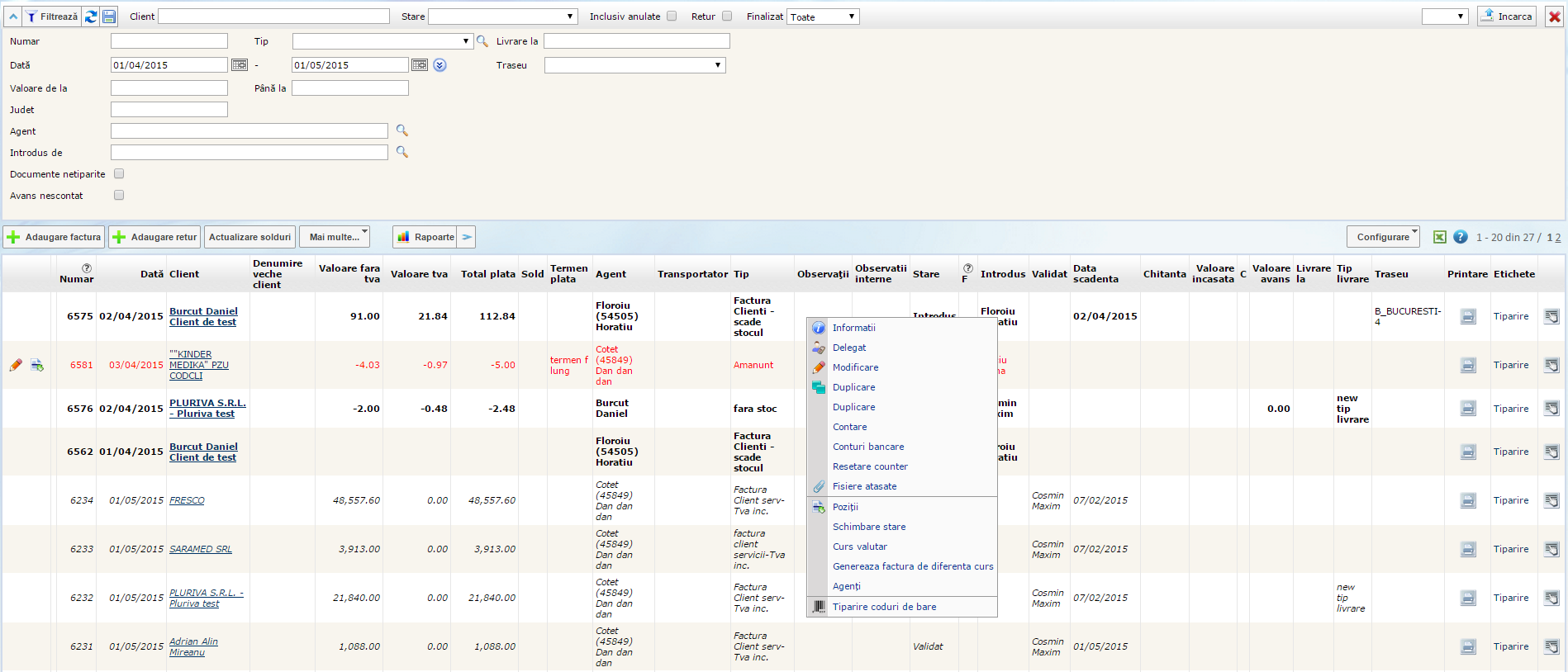Viewport: 1568px width, 672px height.
Task: Open the SARAMED SRL client link
Action: click(x=201, y=549)
